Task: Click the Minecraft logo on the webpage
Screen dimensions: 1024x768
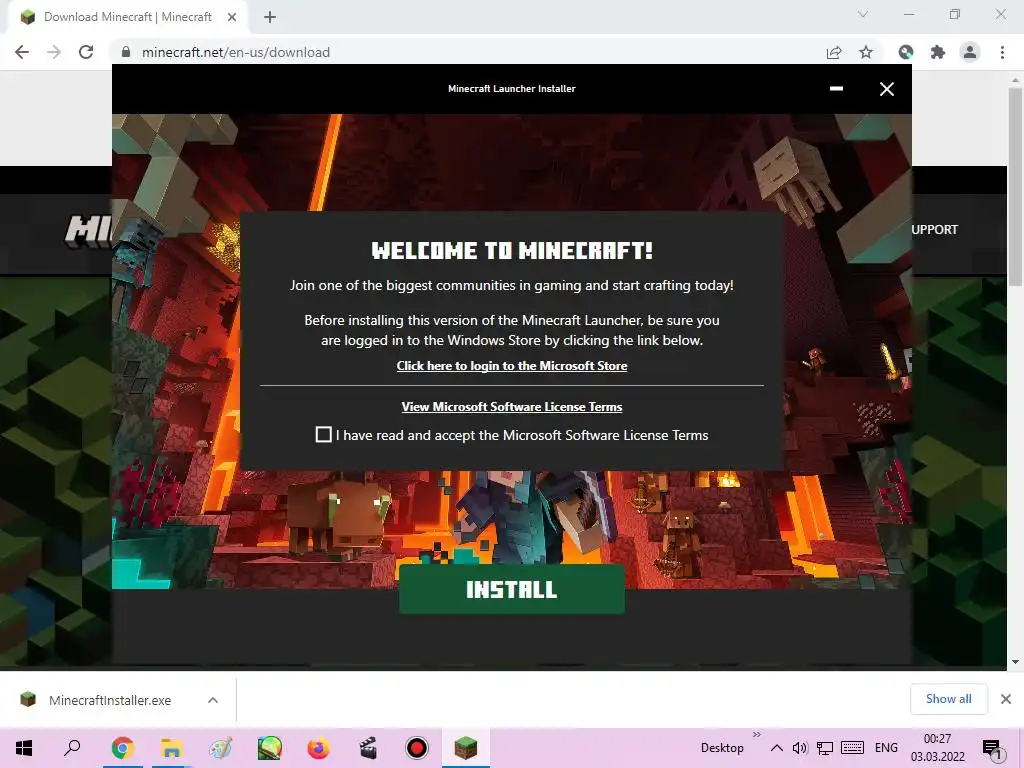Action: (x=88, y=231)
